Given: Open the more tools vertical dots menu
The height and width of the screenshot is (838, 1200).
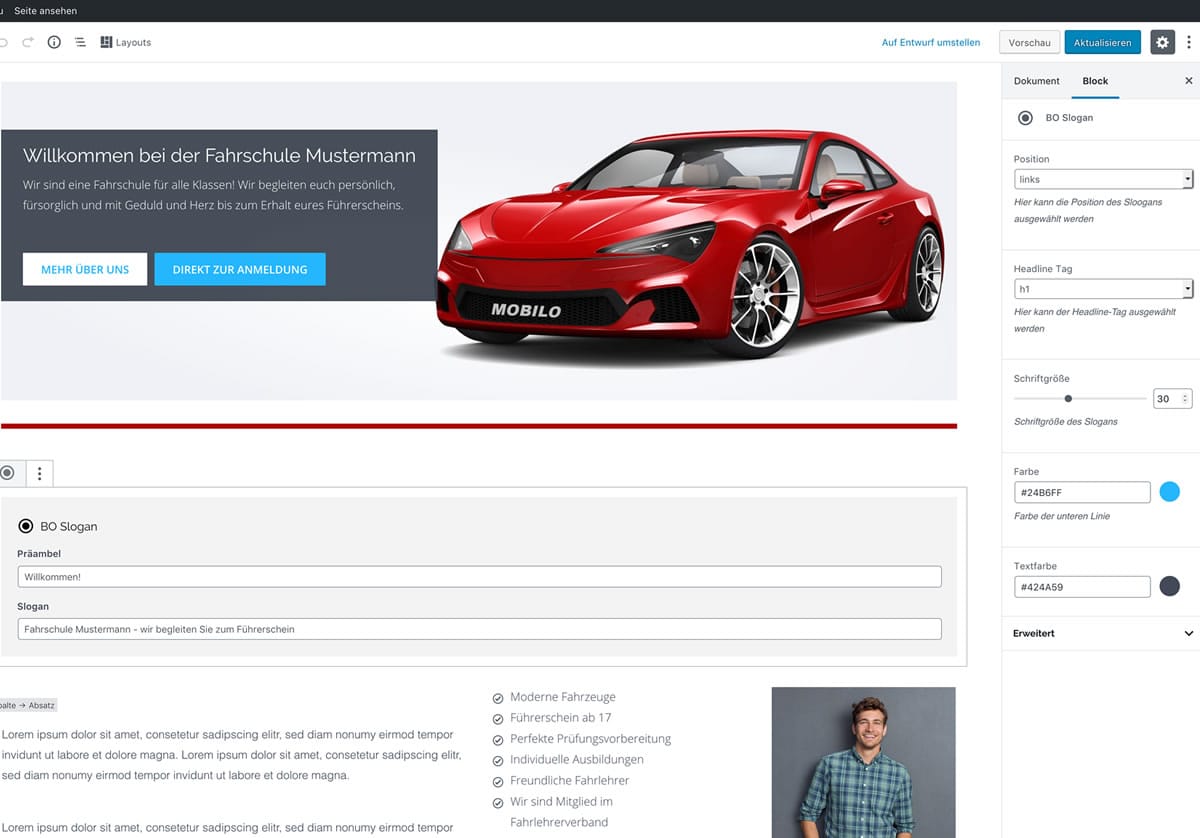Looking at the screenshot, I should 1188,42.
